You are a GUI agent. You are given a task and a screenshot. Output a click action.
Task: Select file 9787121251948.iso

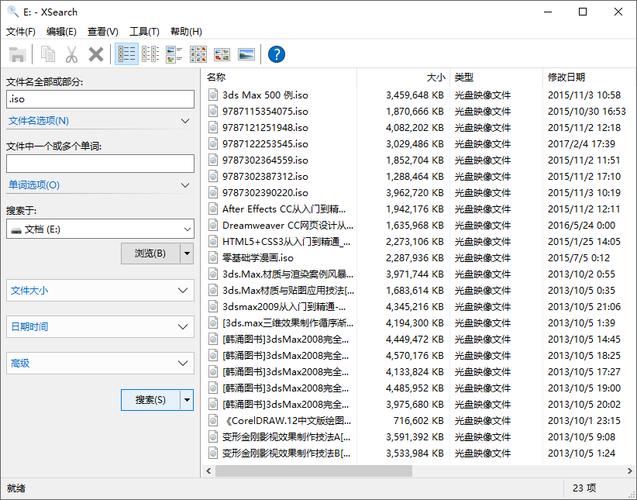point(265,128)
